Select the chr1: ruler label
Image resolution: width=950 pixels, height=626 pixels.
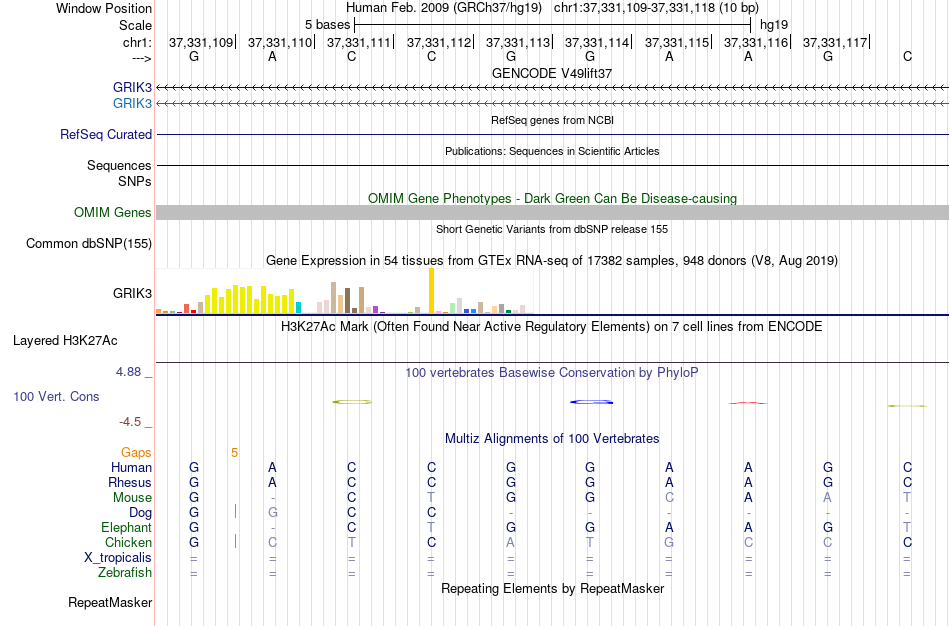pos(137,42)
